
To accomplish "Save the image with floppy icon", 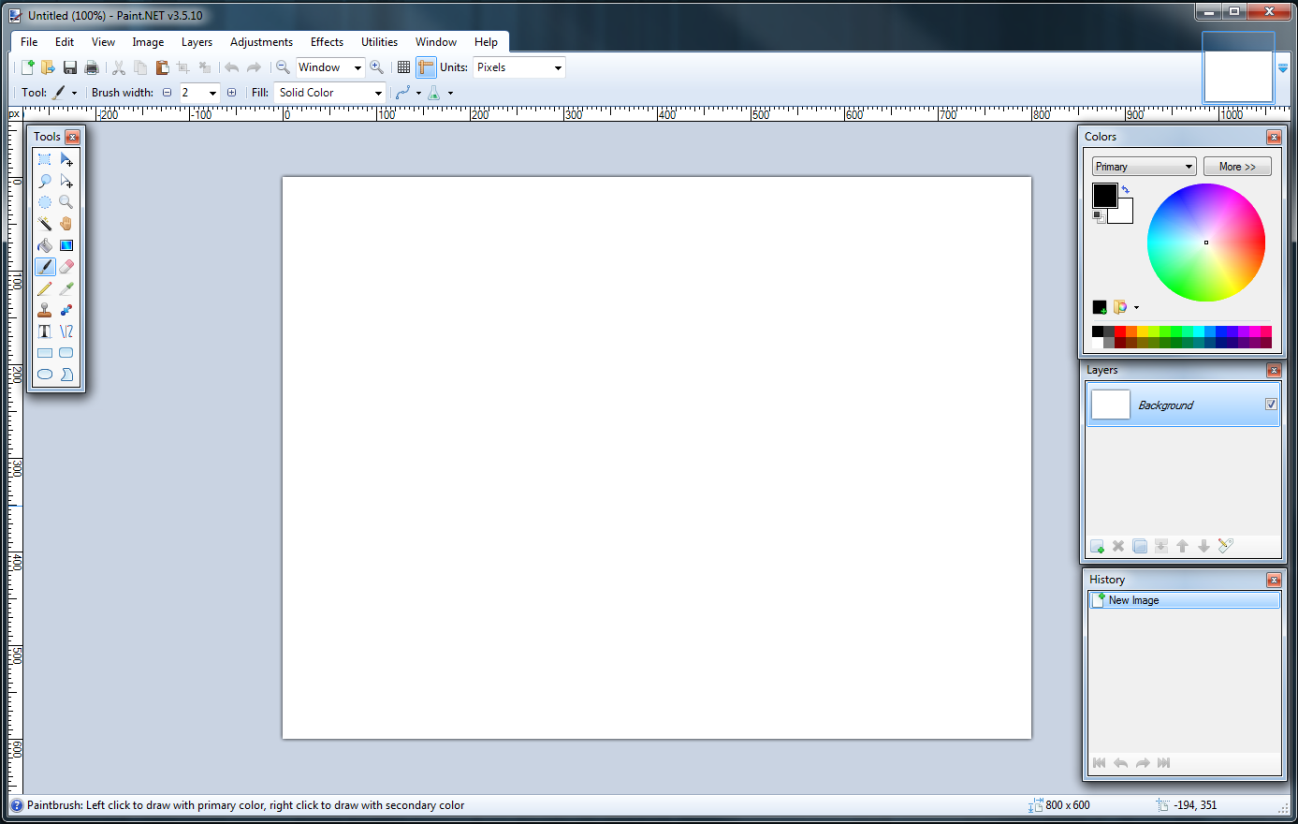I will [x=70, y=67].
